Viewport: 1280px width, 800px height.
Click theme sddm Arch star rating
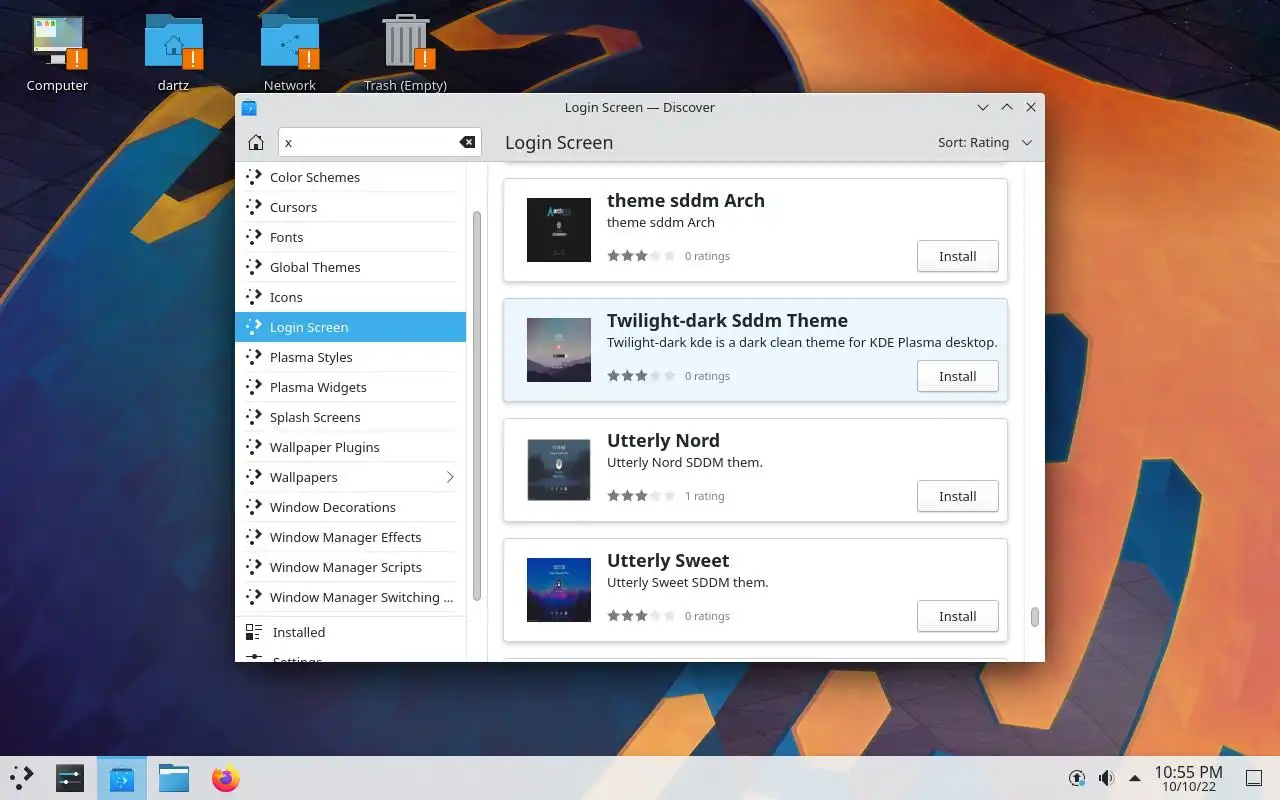641,256
